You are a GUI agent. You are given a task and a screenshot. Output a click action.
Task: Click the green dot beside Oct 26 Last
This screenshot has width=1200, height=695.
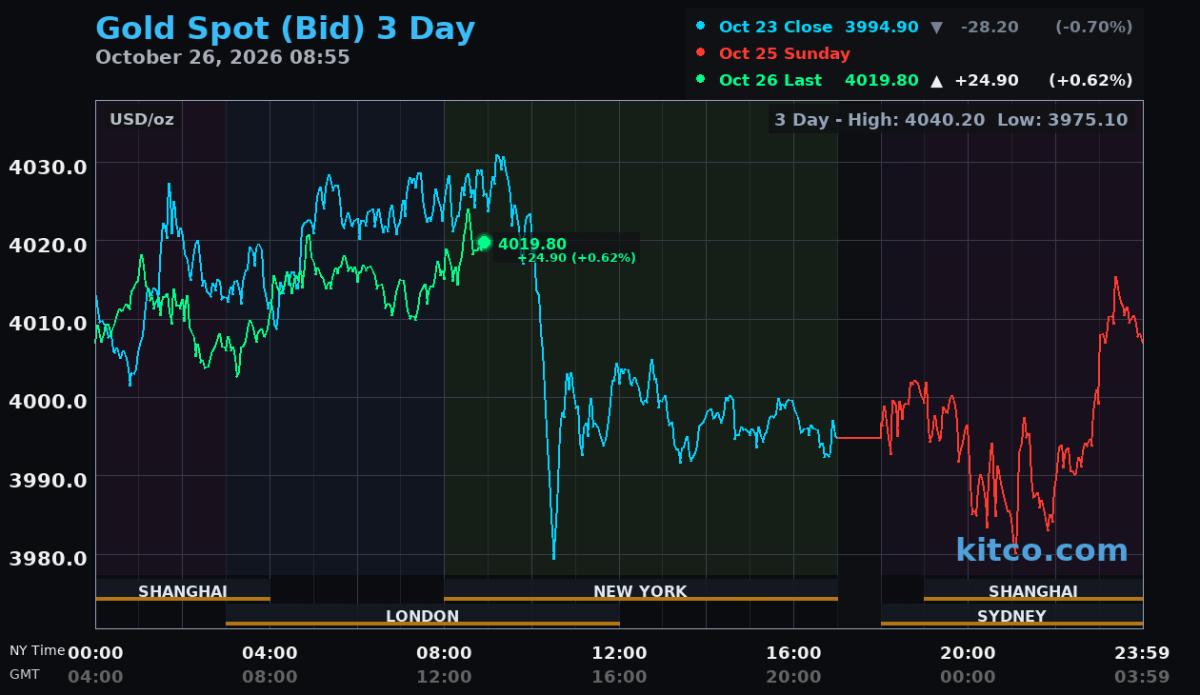pyautogui.click(x=700, y=79)
